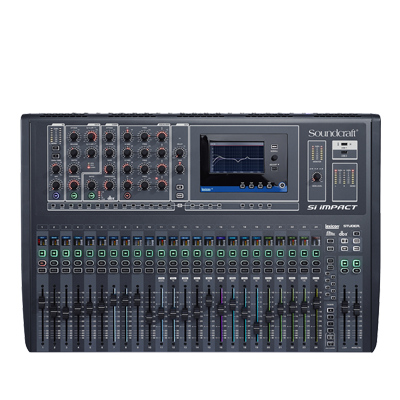Click the bottom-right red-ringed EQ knob

(162, 185)
